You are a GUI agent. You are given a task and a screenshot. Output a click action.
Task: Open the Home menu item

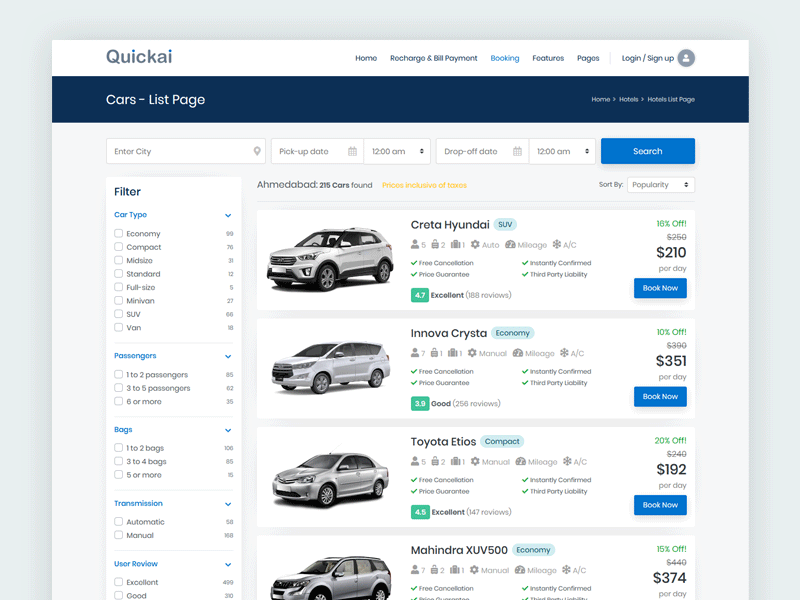coord(366,58)
